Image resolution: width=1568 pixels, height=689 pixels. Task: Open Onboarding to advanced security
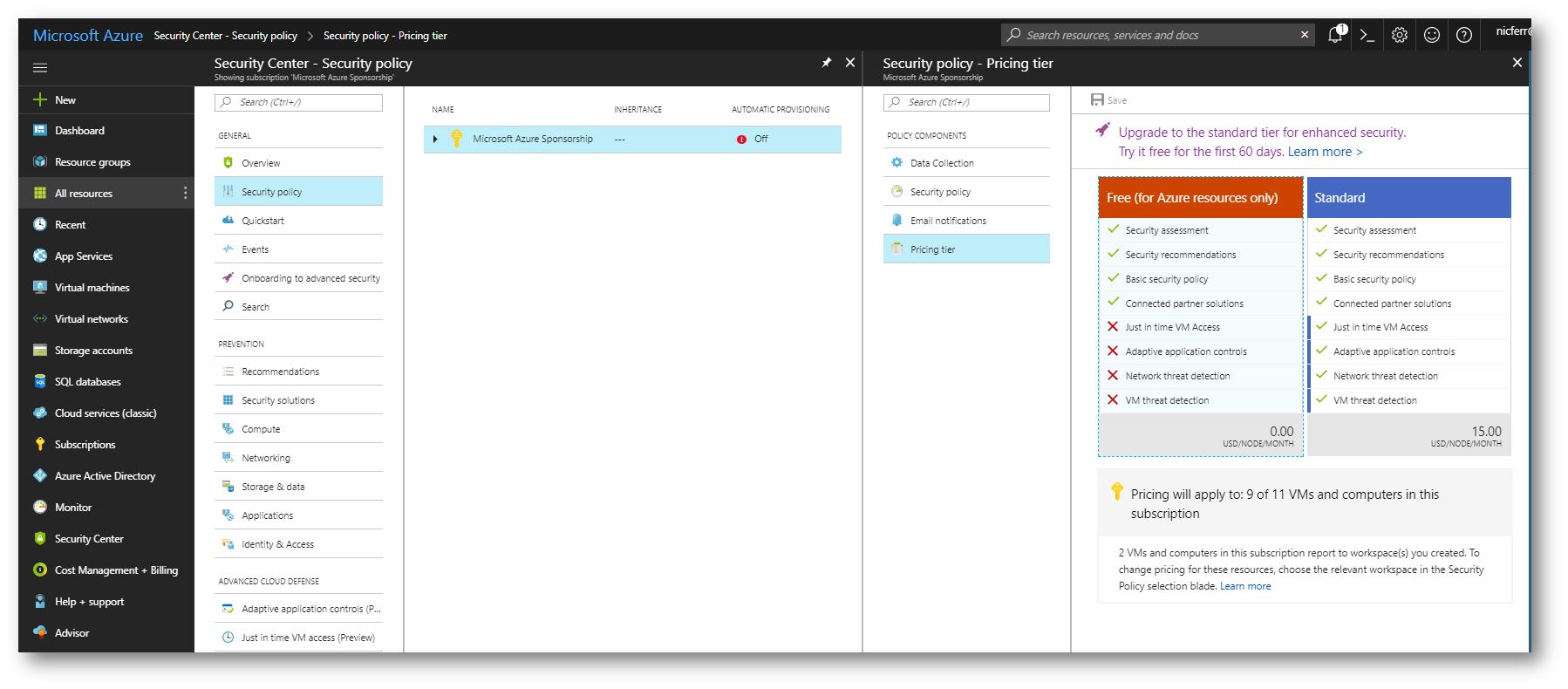point(298,278)
